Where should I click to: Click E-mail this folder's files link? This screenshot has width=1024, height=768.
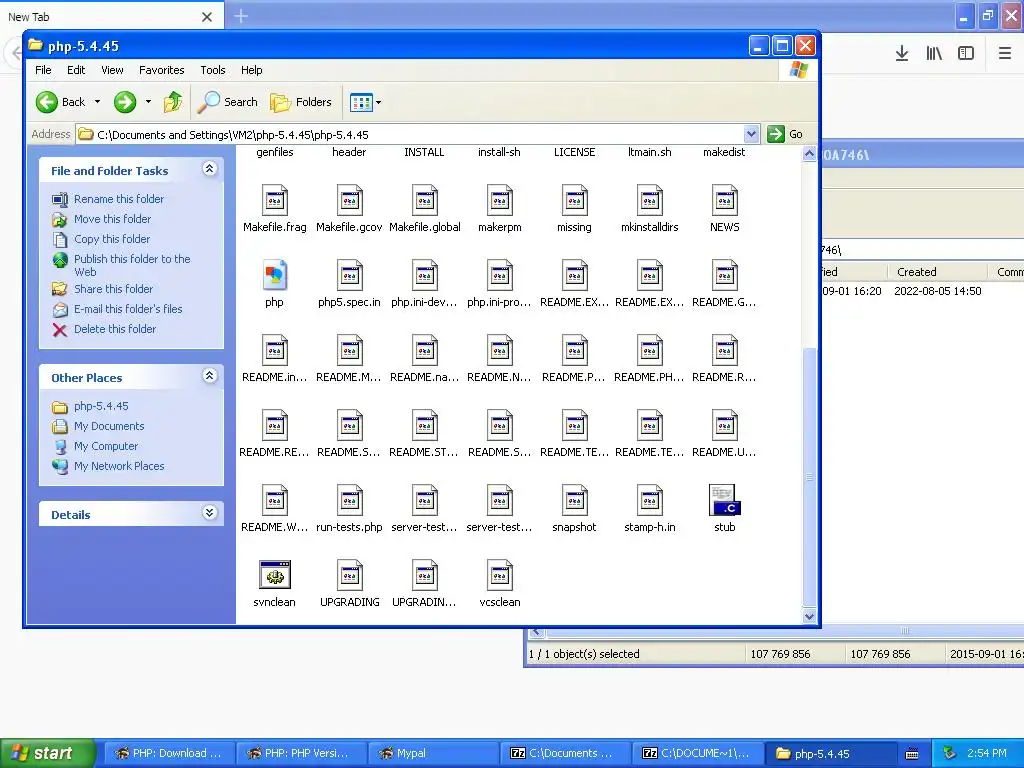(x=128, y=309)
